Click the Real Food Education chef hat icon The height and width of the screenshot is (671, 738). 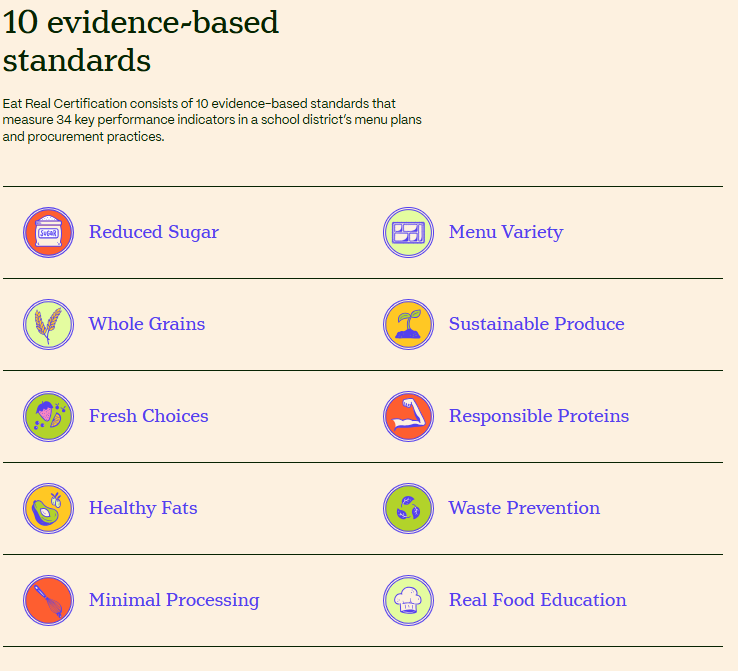pyautogui.click(x=409, y=600)
